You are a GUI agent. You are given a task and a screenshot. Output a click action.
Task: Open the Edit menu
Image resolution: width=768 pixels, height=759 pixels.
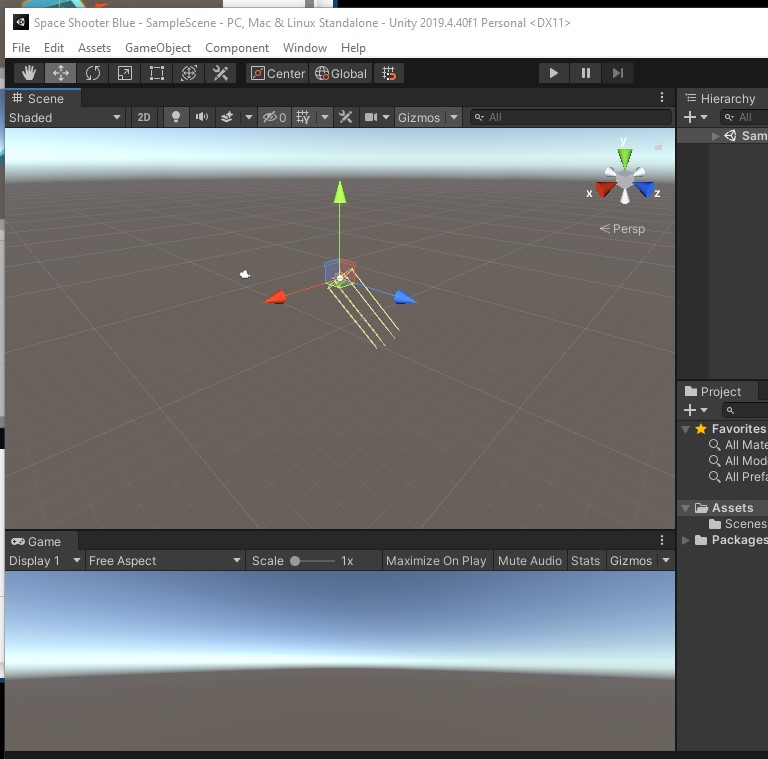point(54,47)
